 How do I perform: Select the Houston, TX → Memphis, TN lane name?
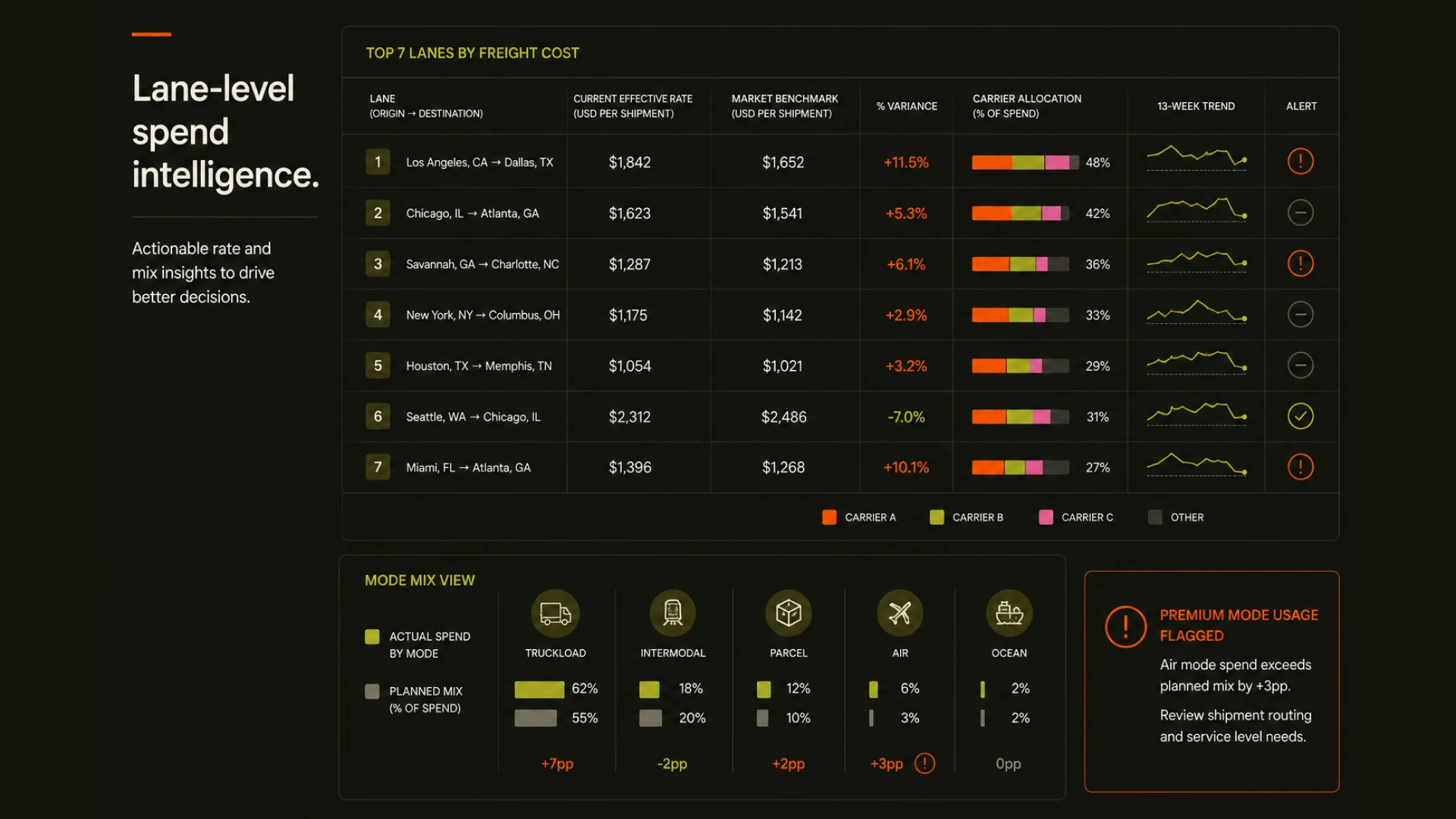pos(479,366)
